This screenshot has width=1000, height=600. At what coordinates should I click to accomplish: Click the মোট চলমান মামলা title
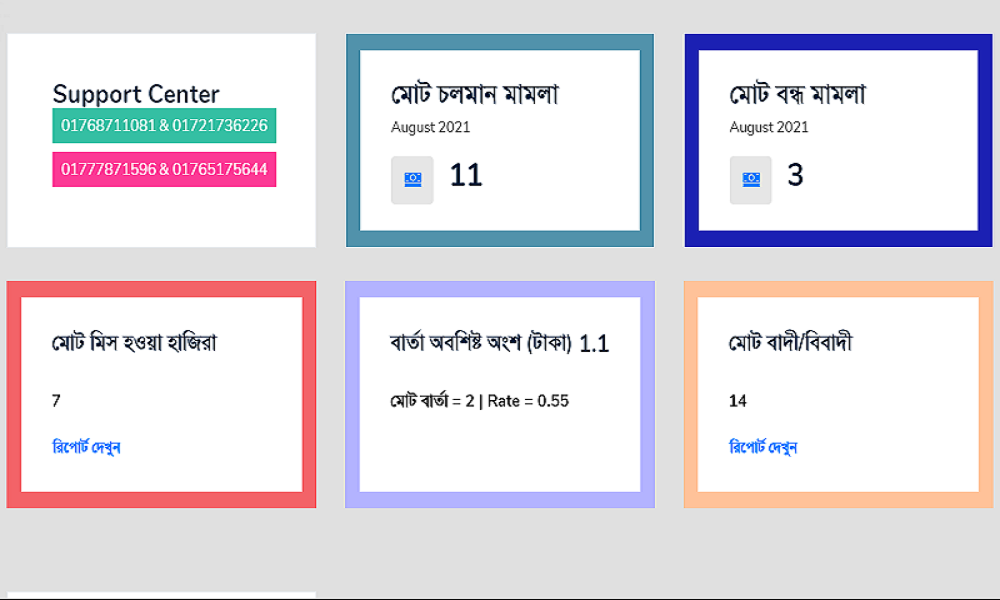[x=474, y=94]
